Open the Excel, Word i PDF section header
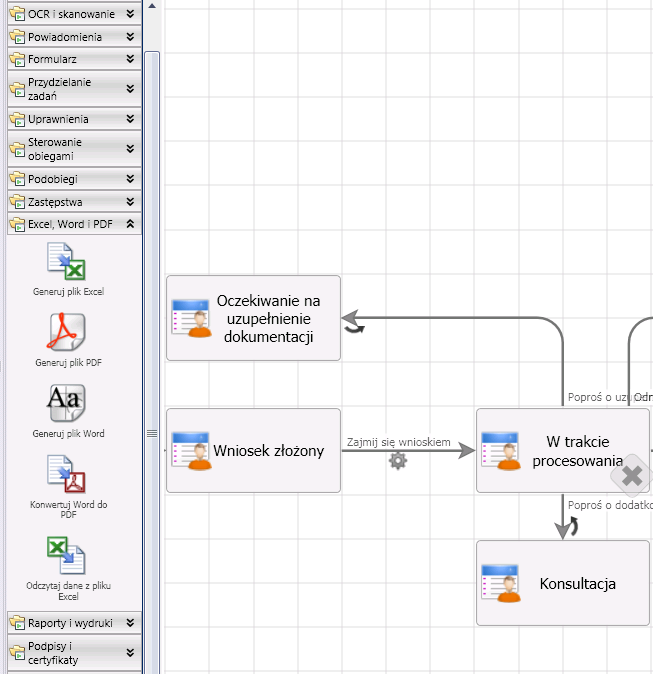This screenshot has height=674, width=653. [x=74, y=224]
